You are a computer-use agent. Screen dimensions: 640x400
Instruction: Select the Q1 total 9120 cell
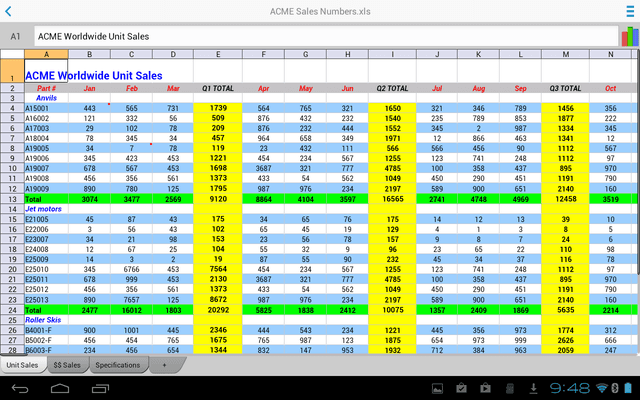[x=218, y=199]
